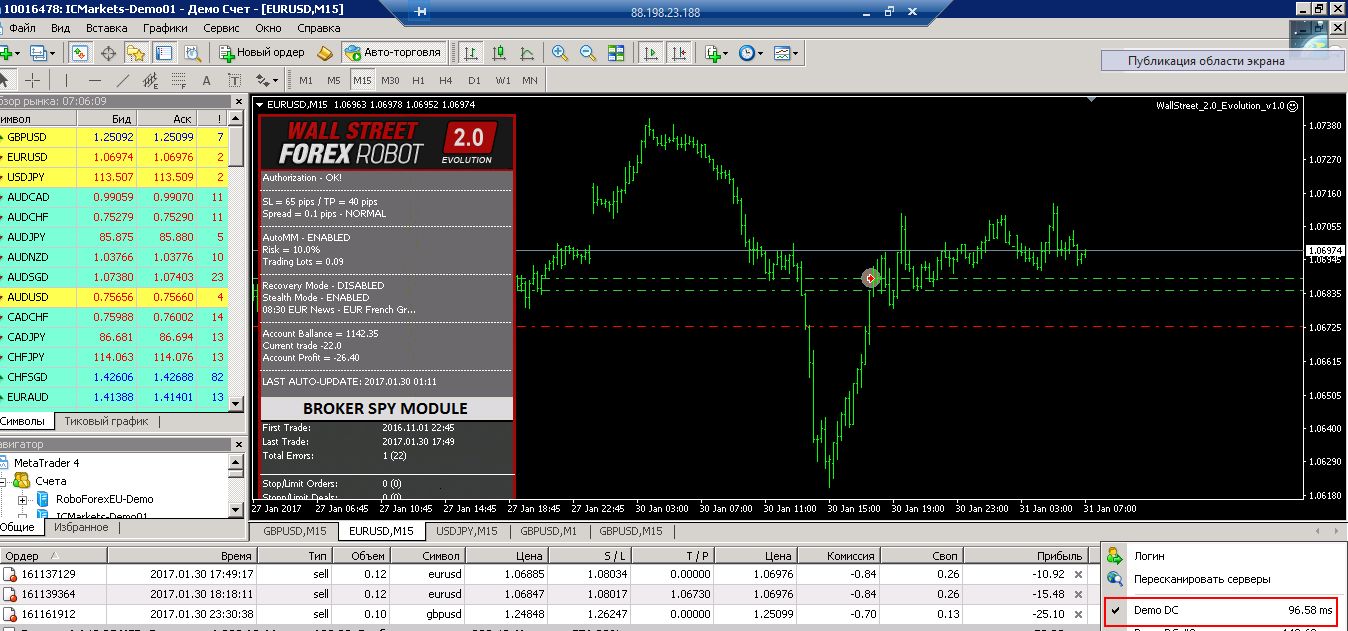Open the Файл menu

pyautogui.click(x=21, y=28)
